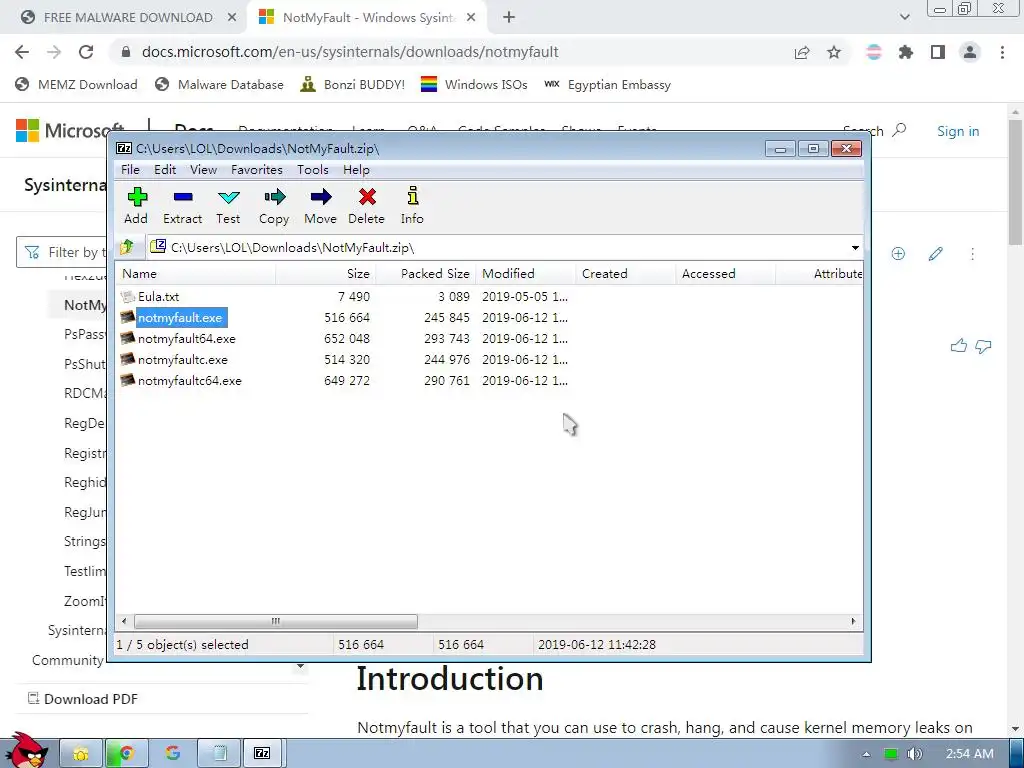The image size is (1024, 768).
Task: Sort by the Packed Size column header
Action: (426, 274)
